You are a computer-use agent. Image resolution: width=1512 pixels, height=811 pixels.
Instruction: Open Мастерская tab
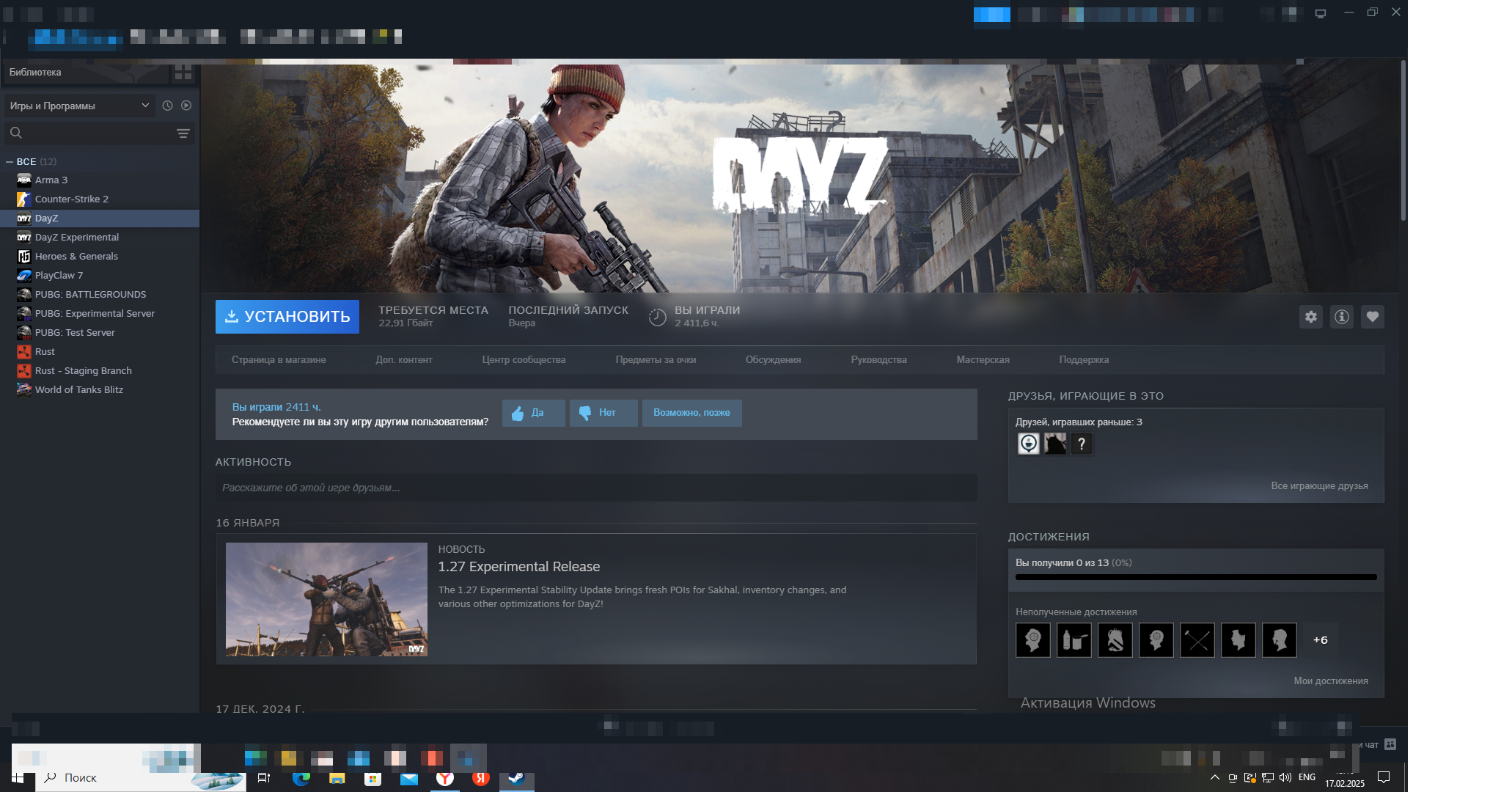tap(983, 360)
